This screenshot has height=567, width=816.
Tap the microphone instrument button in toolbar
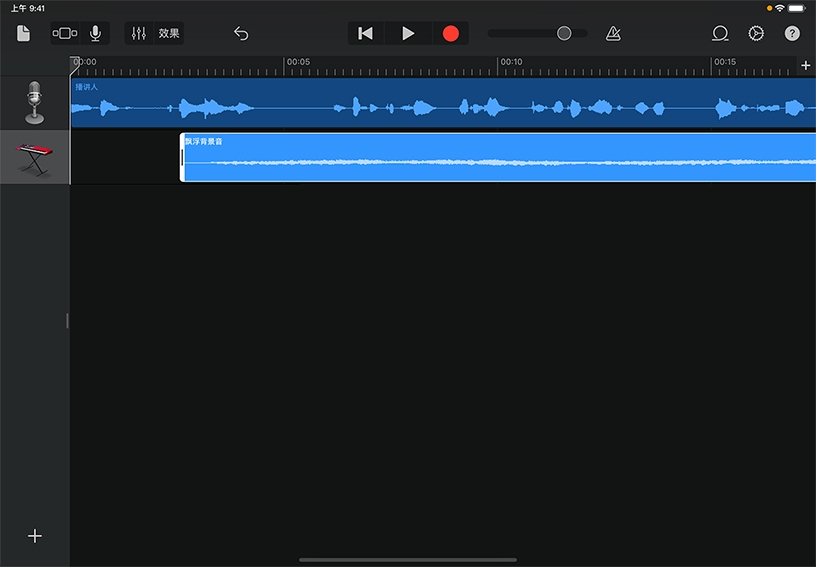click(95, 33)
